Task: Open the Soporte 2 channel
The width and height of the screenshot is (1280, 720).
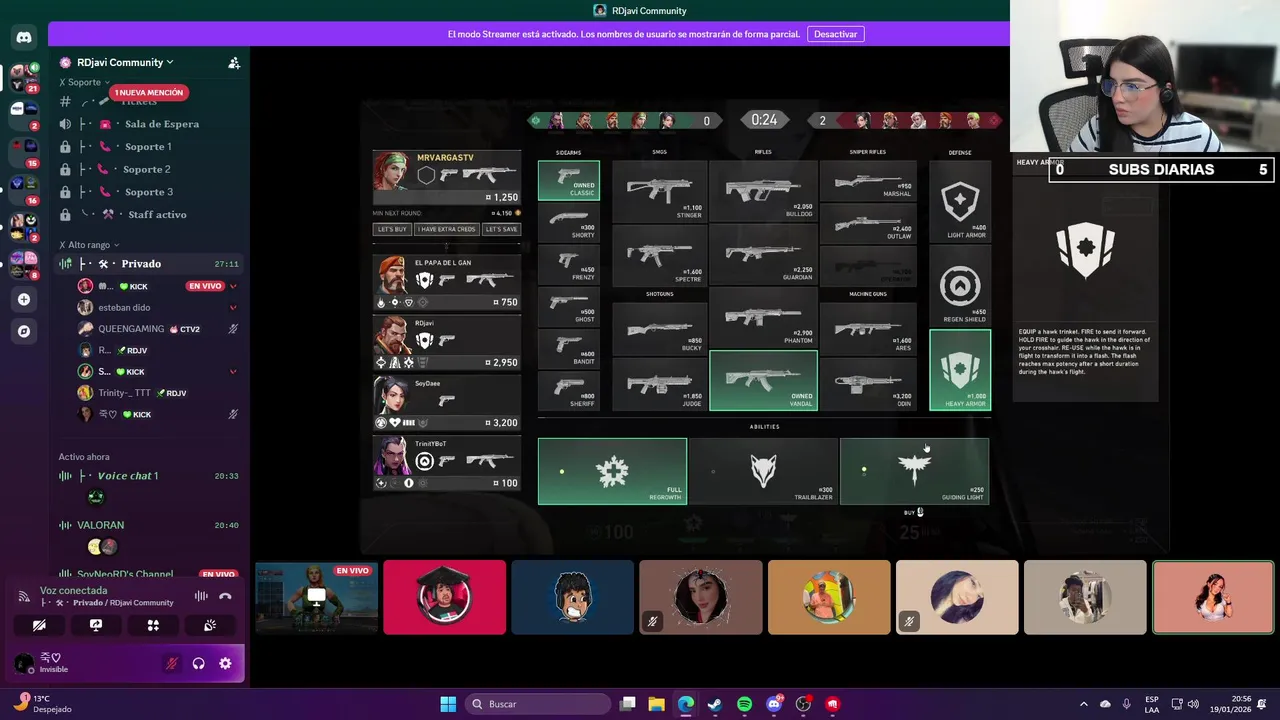Action: click(x=149, y=169)
